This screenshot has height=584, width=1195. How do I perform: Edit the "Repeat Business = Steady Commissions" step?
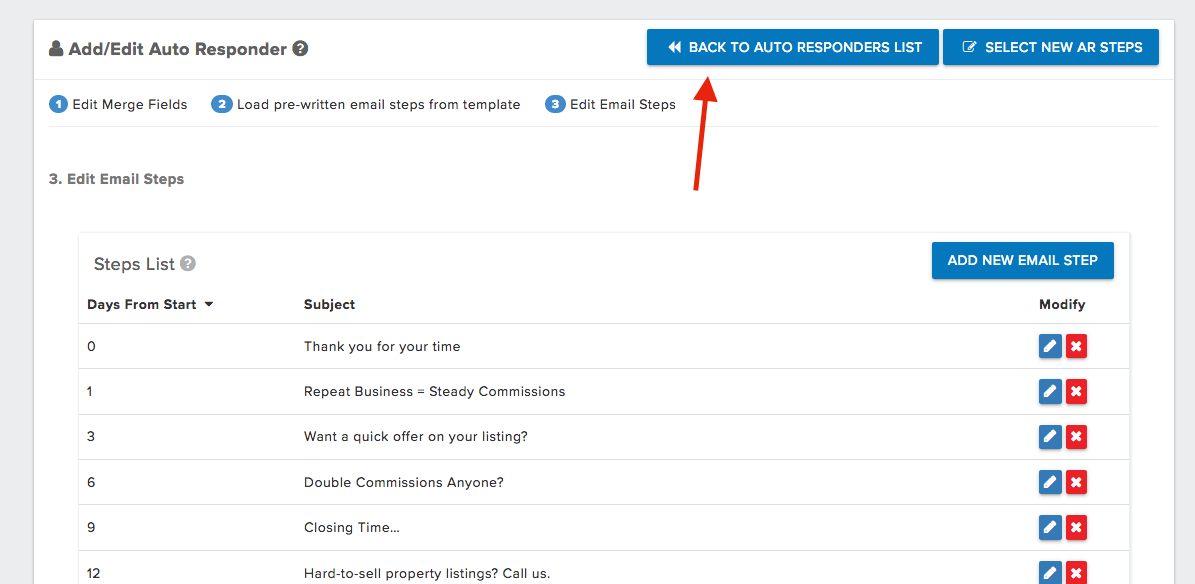click(1050, 391)
